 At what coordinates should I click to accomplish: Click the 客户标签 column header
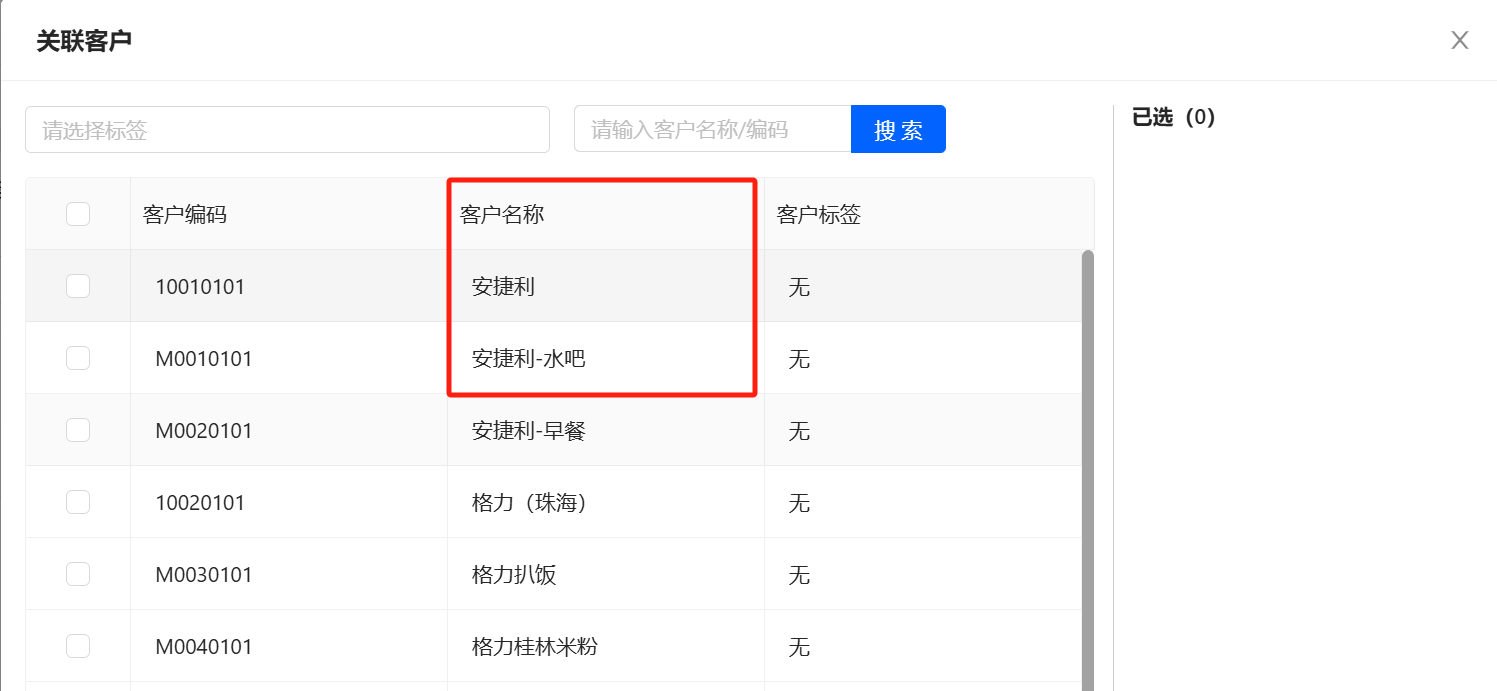[819, 214]
